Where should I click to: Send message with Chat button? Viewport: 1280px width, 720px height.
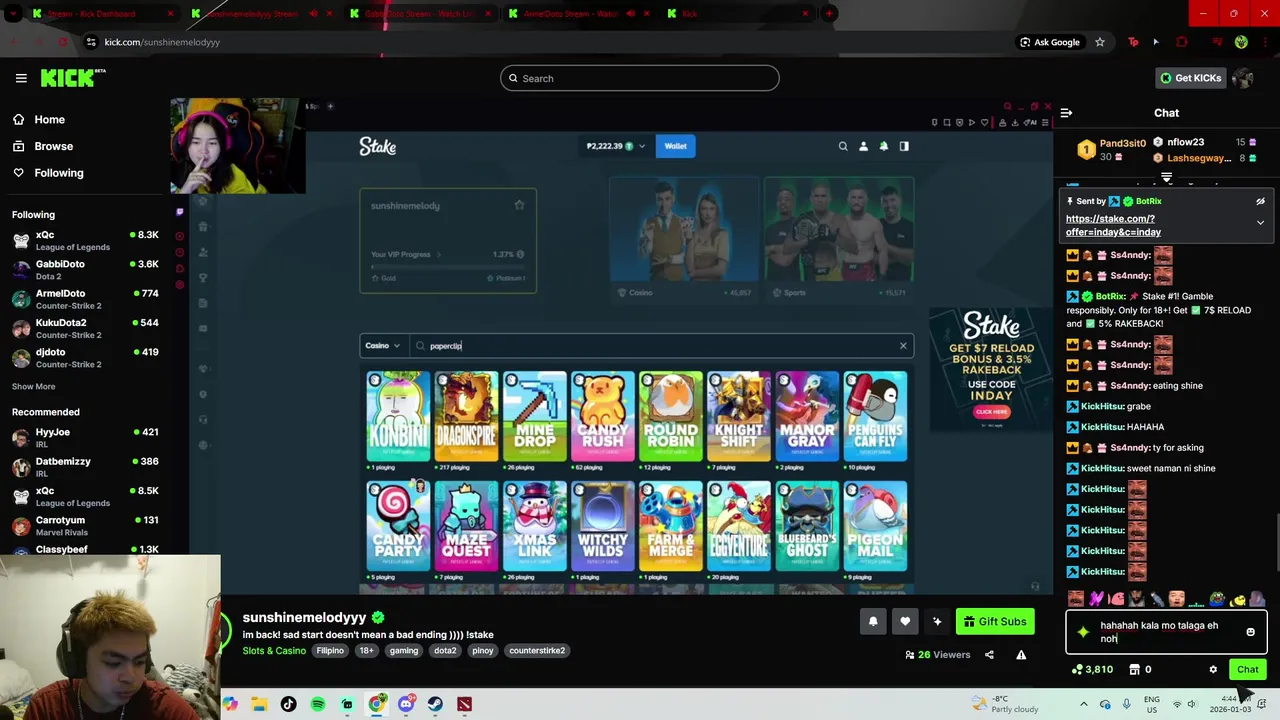(x=1247, y=670)
